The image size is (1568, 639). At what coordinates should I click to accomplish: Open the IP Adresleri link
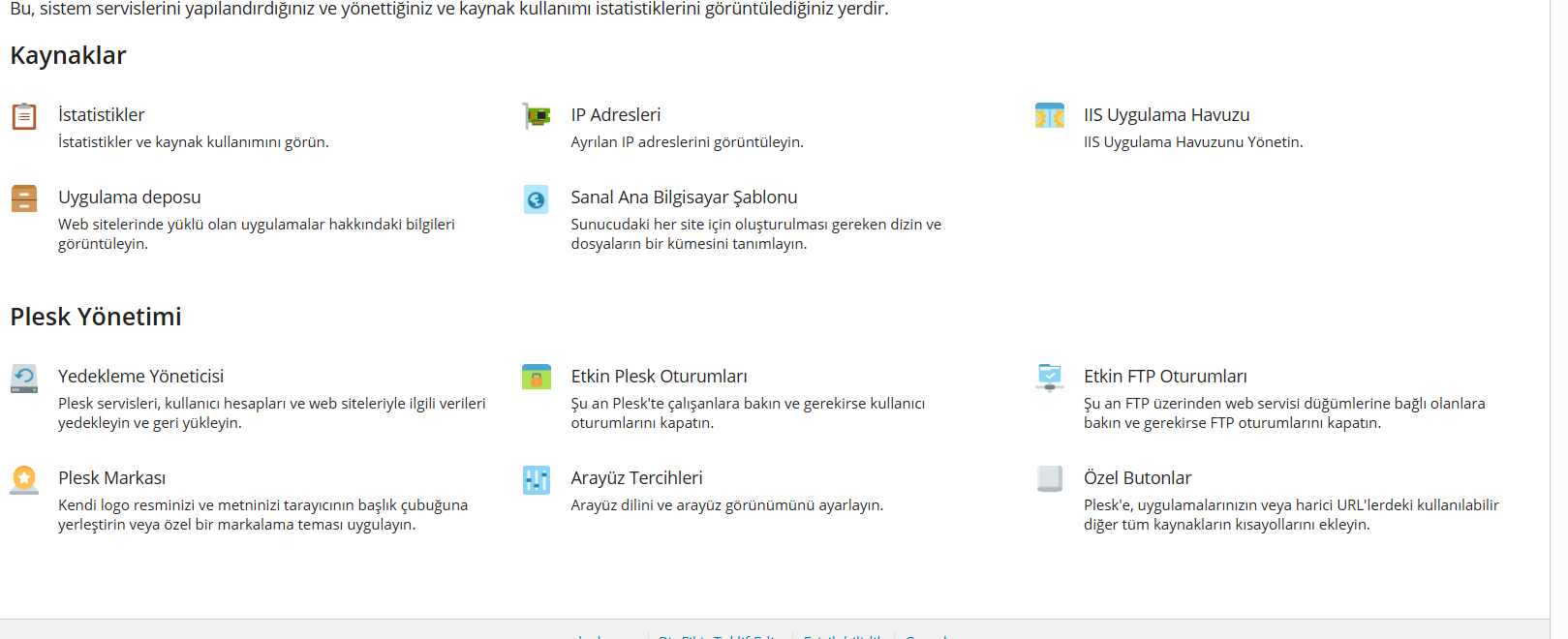coord(615,115)
